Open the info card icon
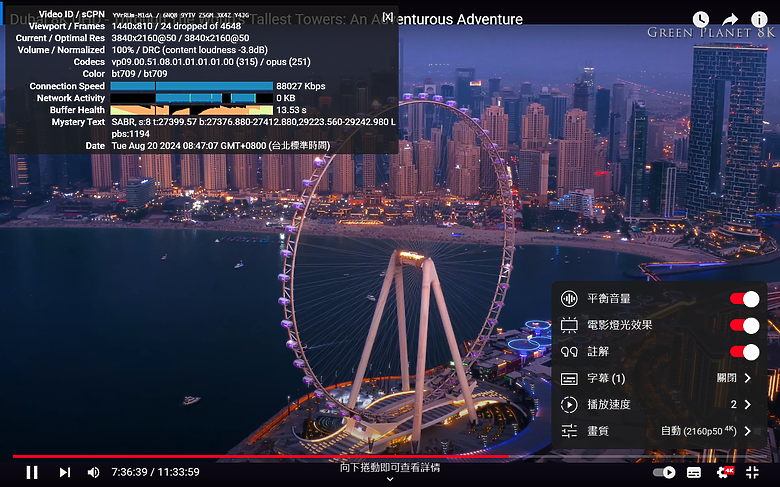 [759, 19]
